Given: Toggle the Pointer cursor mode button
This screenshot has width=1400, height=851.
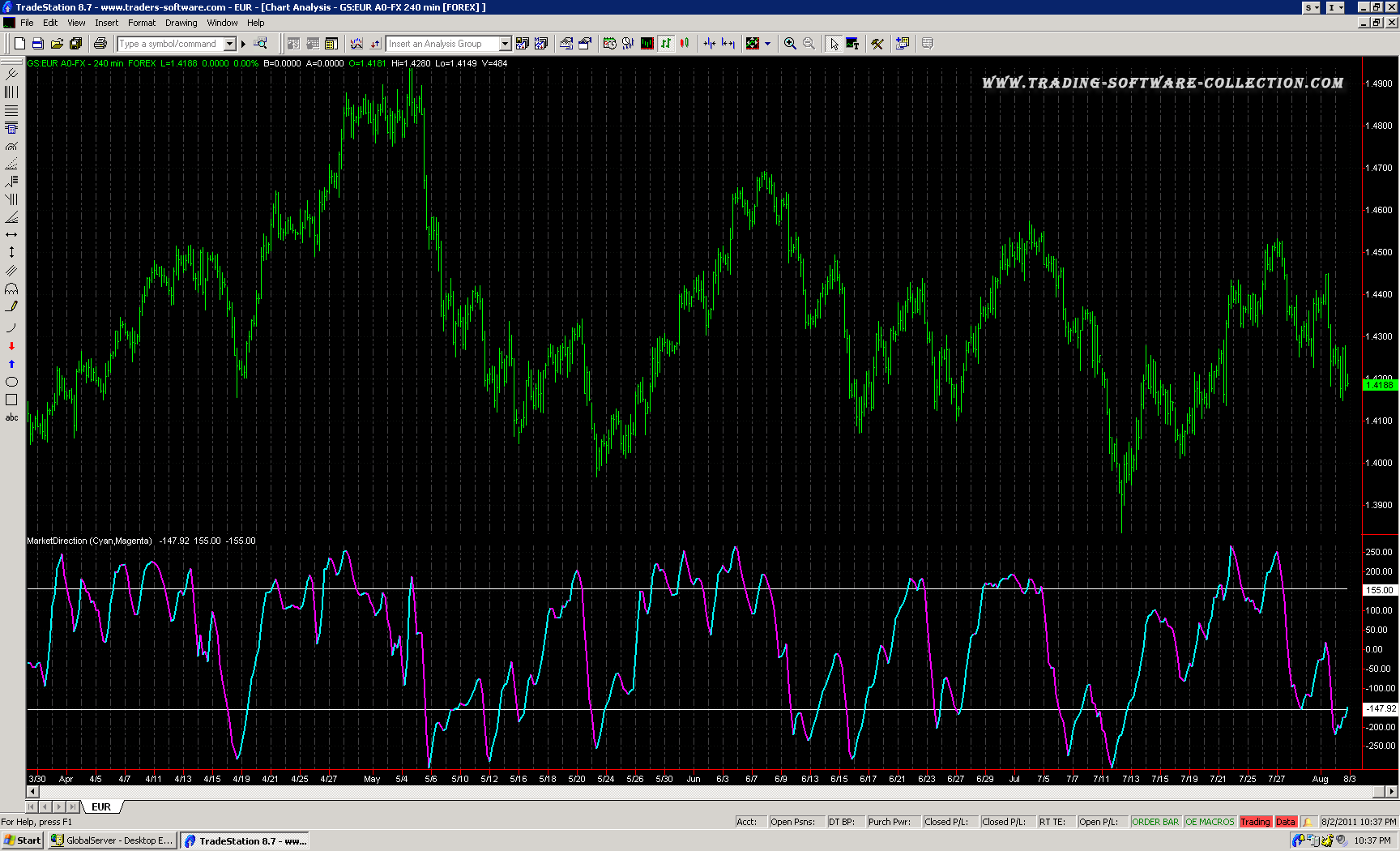Looking at the screenshot, I should coord(834,44).
